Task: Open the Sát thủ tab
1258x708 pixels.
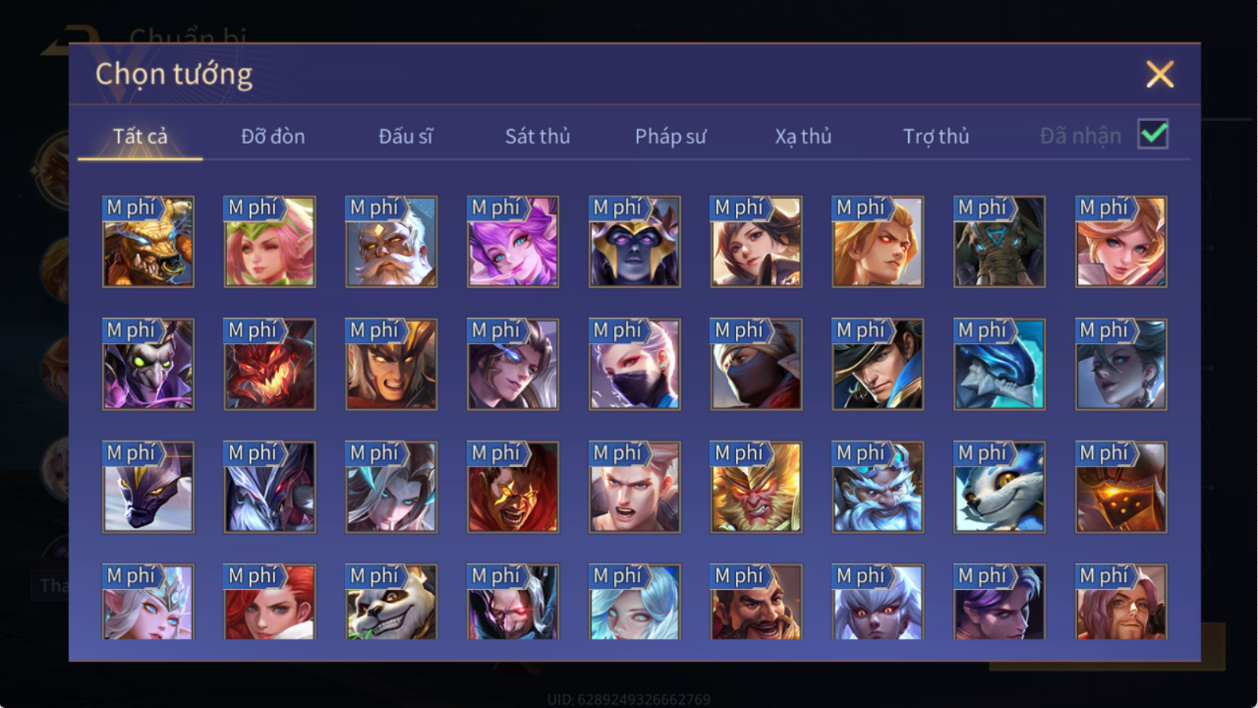Action: [x=537, y=136]
